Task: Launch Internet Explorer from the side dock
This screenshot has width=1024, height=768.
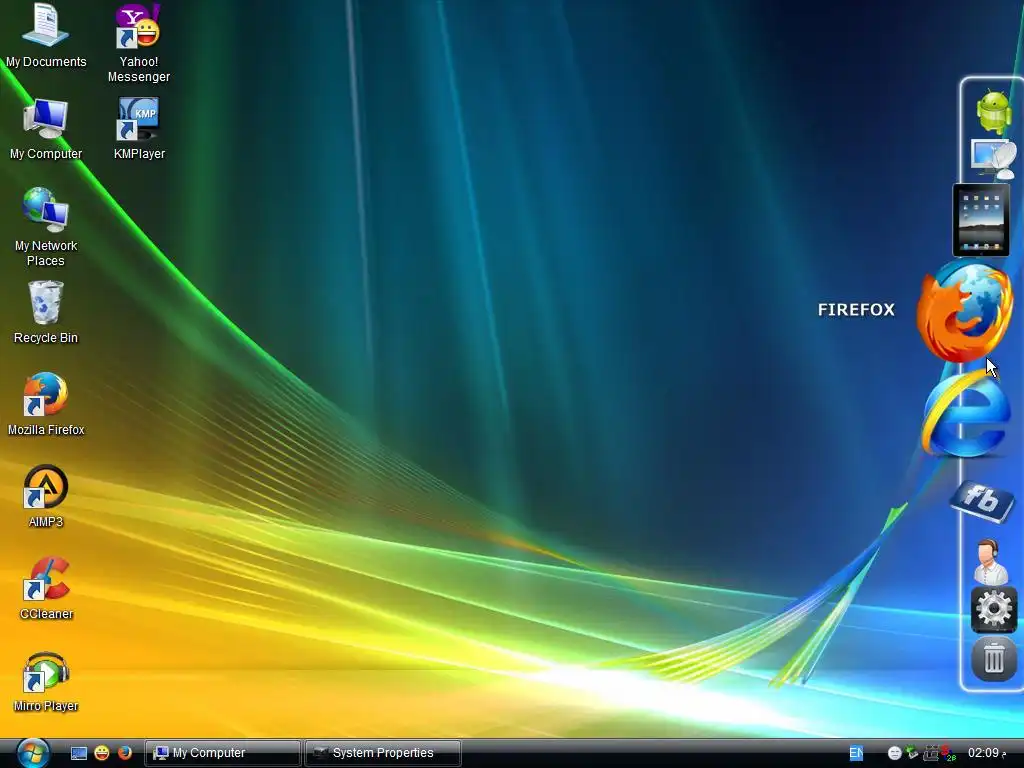Action: (965, 415)
